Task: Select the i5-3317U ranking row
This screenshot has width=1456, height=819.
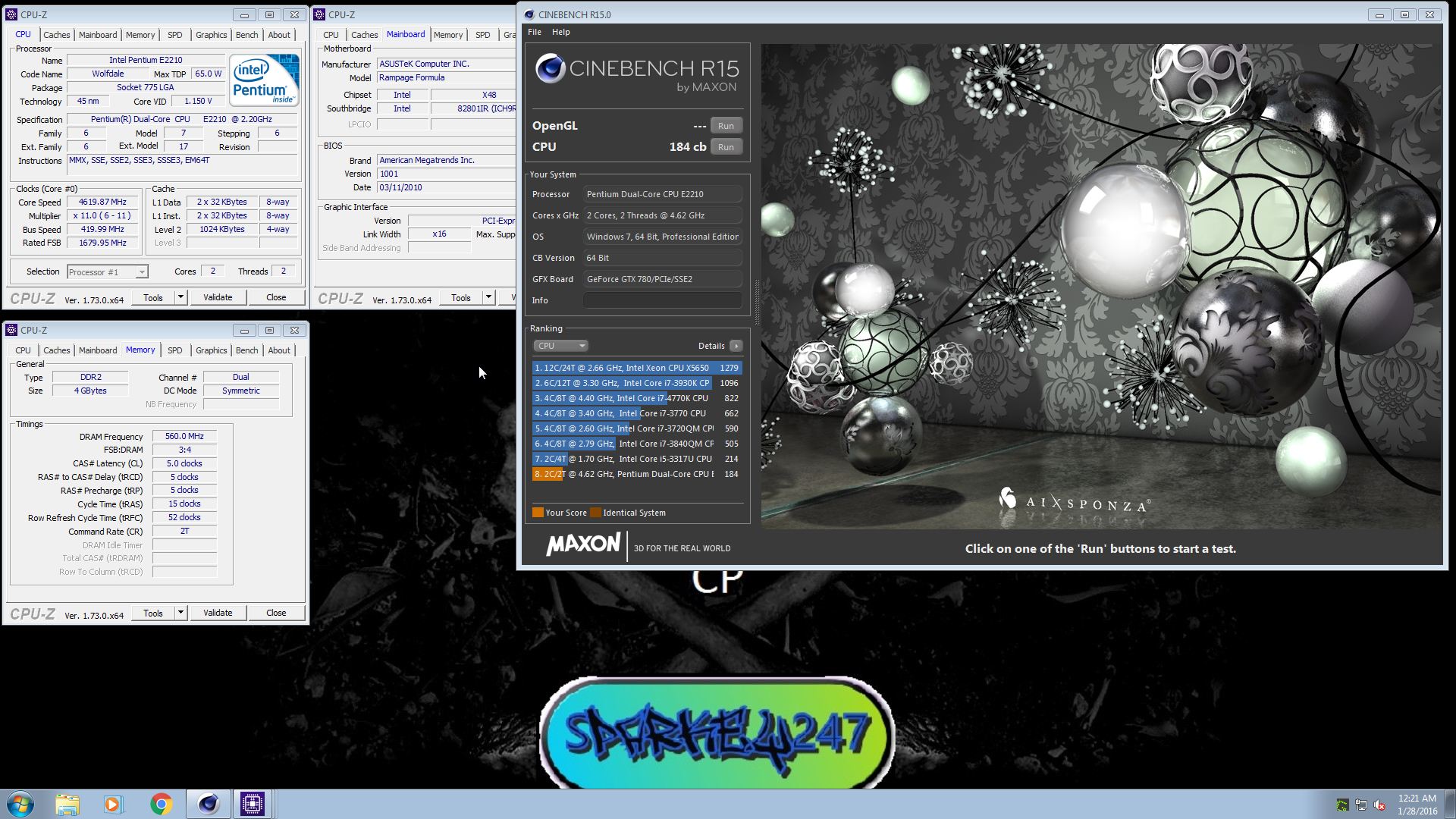Action: coord(637,459)
